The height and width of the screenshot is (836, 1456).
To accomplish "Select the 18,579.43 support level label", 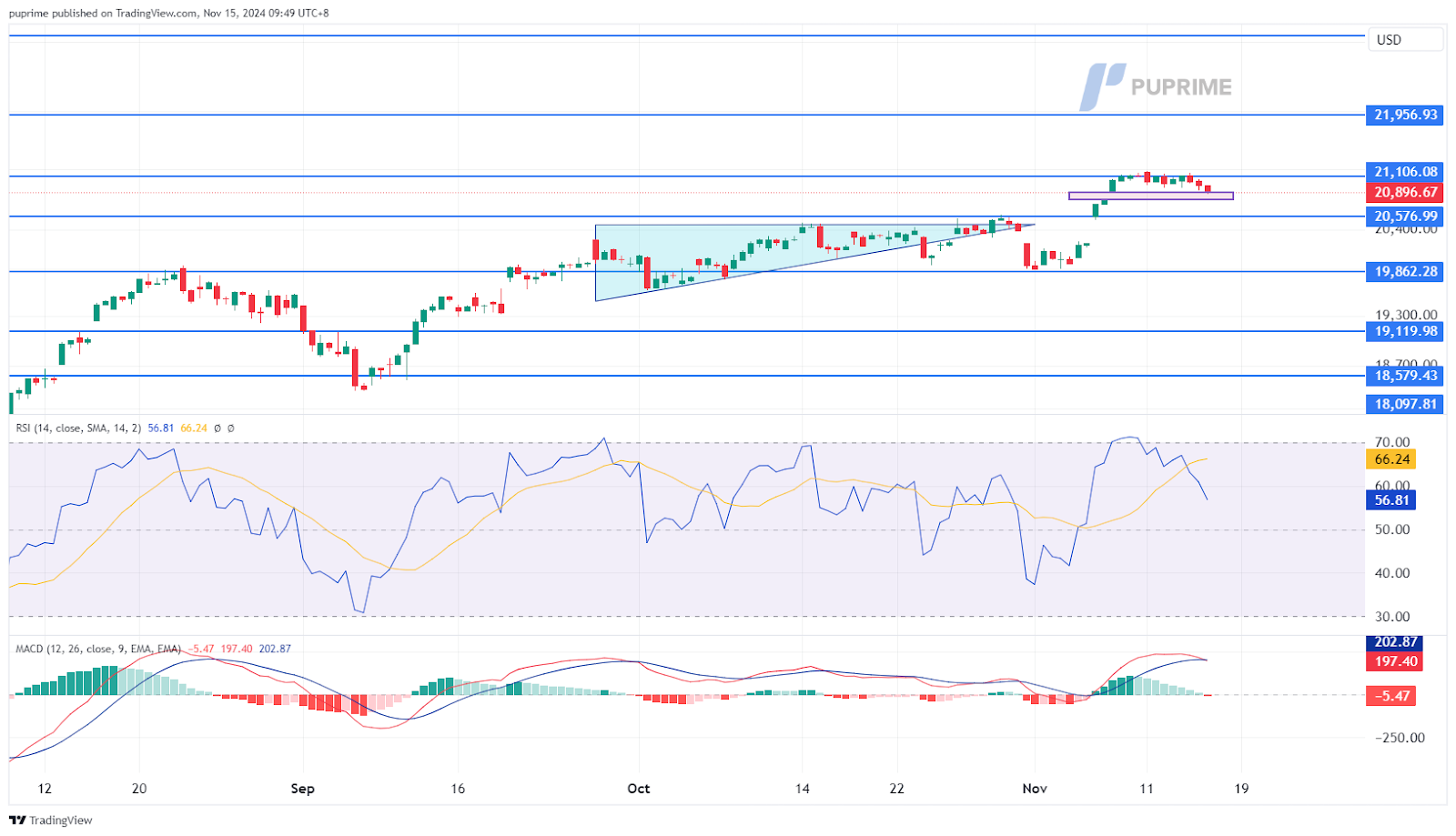I will tap(1405, 376).
